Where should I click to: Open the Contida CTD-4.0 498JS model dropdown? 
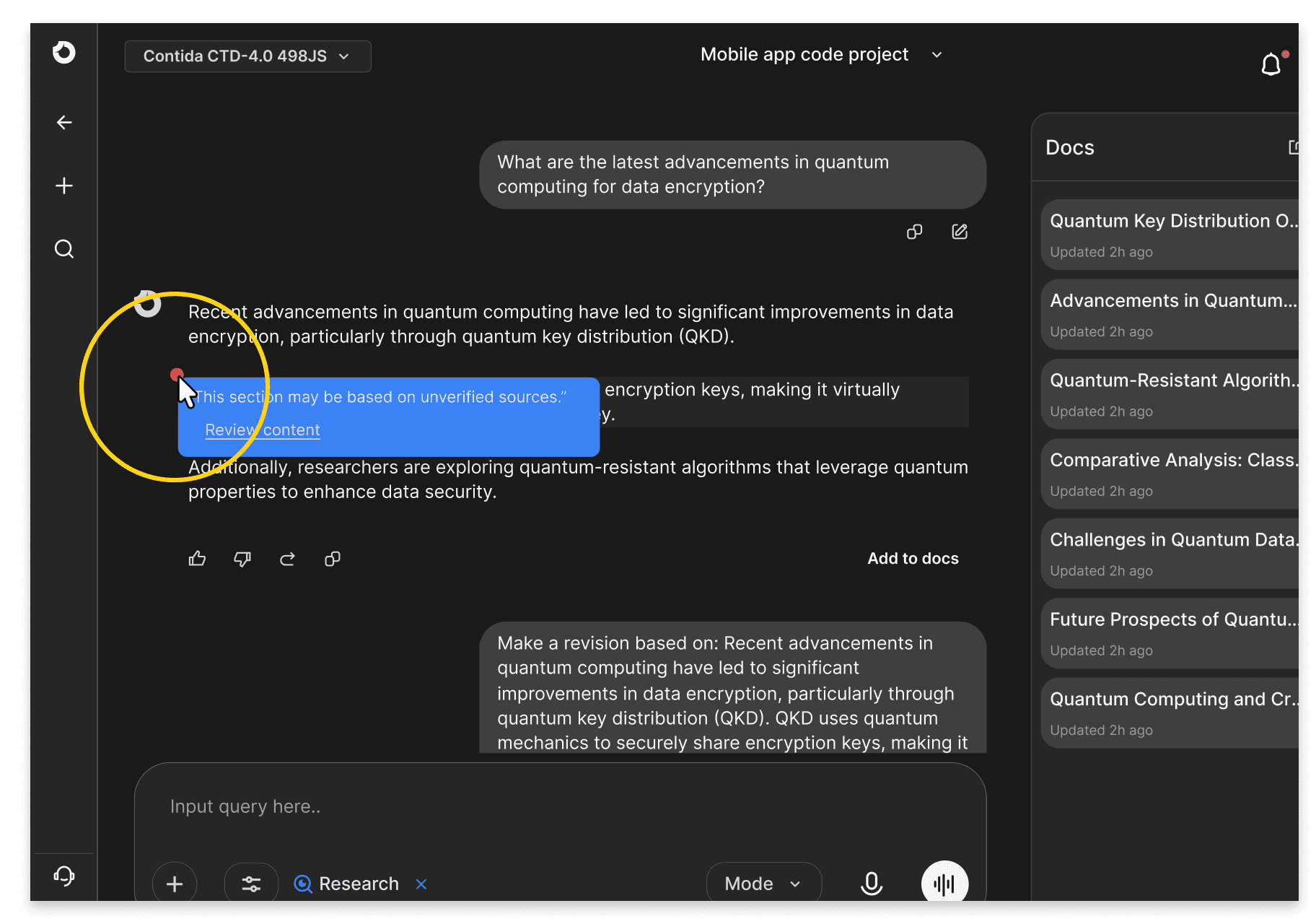247,56
